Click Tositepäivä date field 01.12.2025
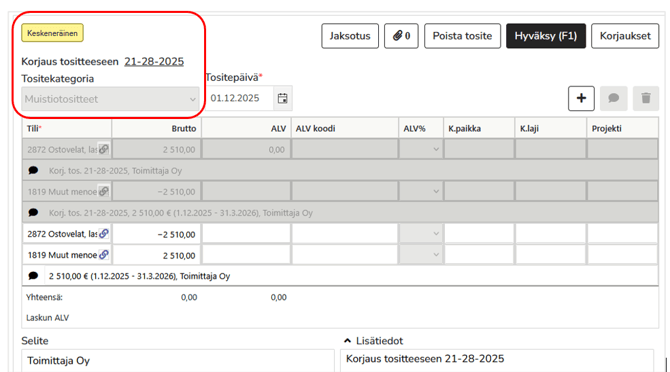Viewport: 670px width, 372px height. tap(240, 98)
